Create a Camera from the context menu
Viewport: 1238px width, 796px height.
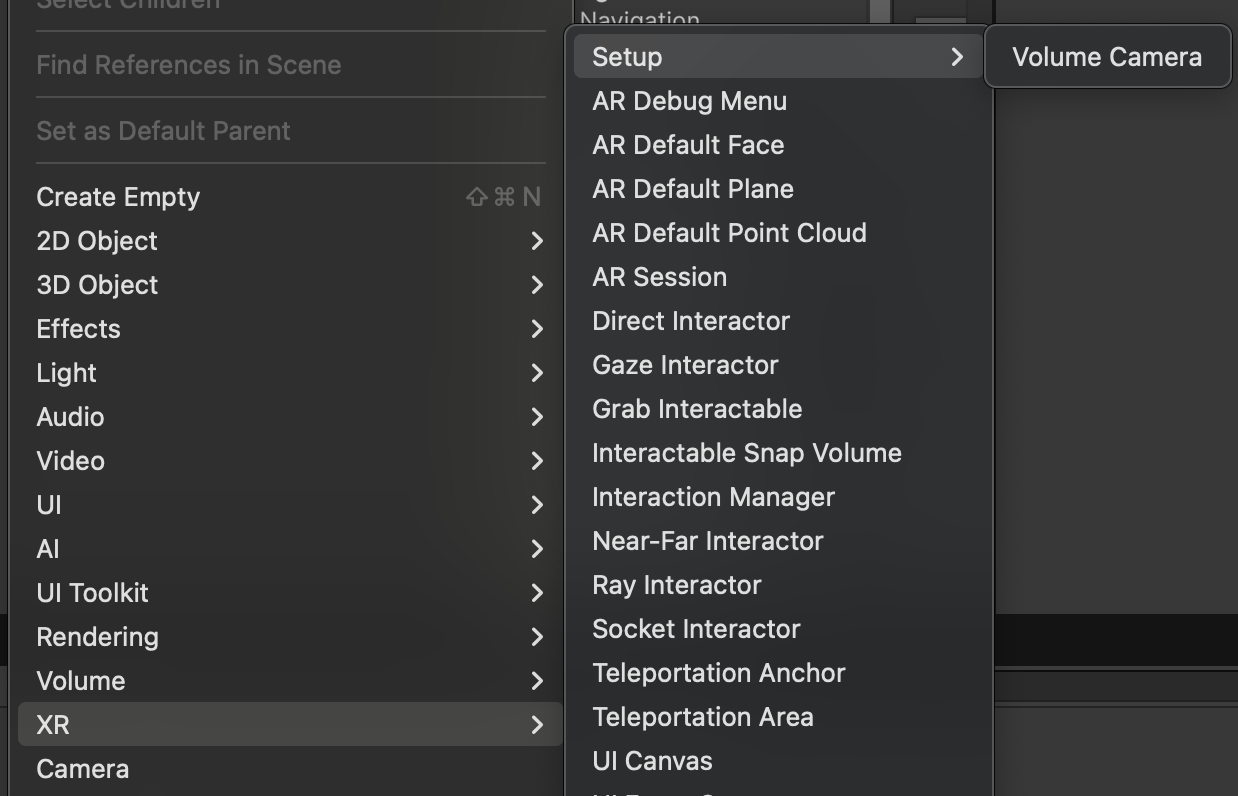[x=82, y=769]
